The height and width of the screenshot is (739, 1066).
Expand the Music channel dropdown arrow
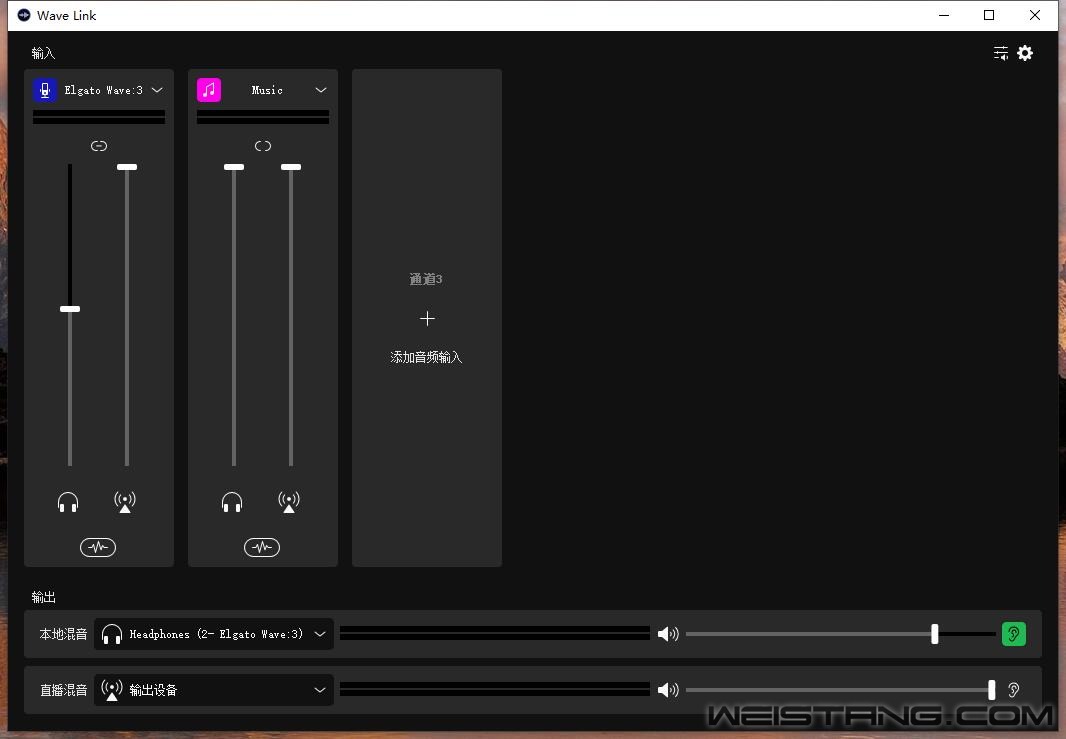coord(321,90)
